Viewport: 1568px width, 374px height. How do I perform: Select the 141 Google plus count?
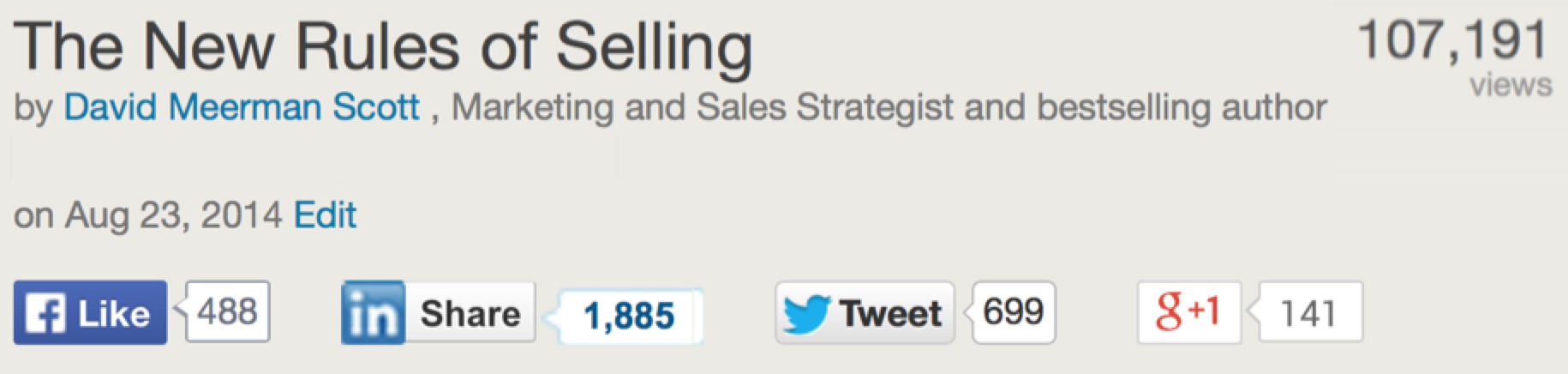point(1308,313)
